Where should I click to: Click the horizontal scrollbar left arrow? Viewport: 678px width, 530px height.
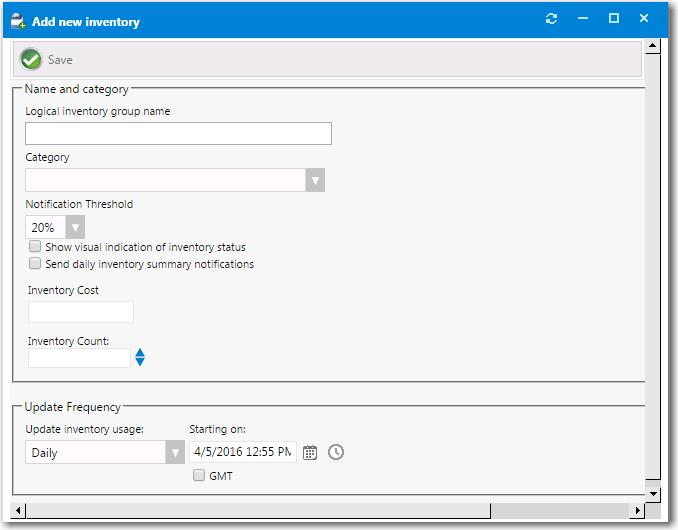tap(18, 511)
